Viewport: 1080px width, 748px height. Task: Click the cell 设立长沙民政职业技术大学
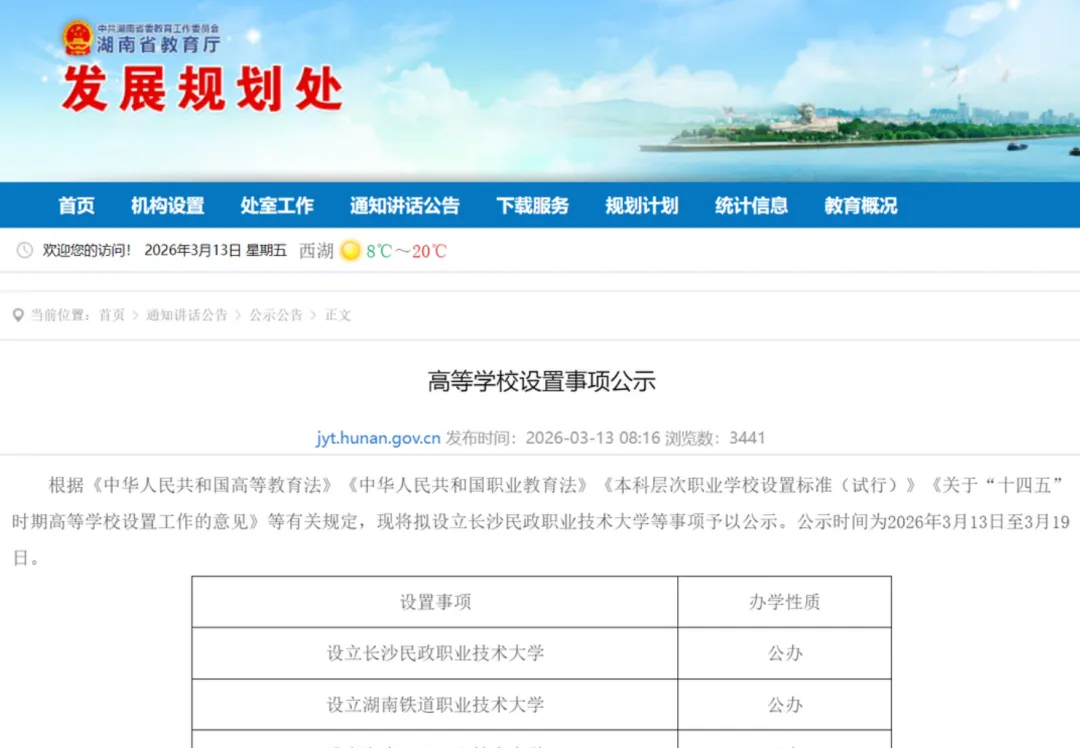click(435, 653)
